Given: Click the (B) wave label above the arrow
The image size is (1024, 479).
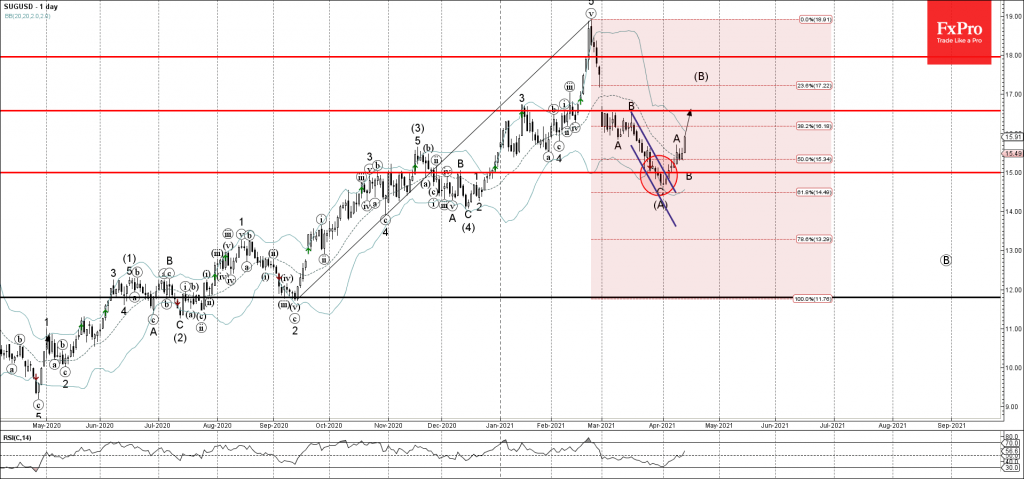Looking at the screenshot, I should click(701, 76).
